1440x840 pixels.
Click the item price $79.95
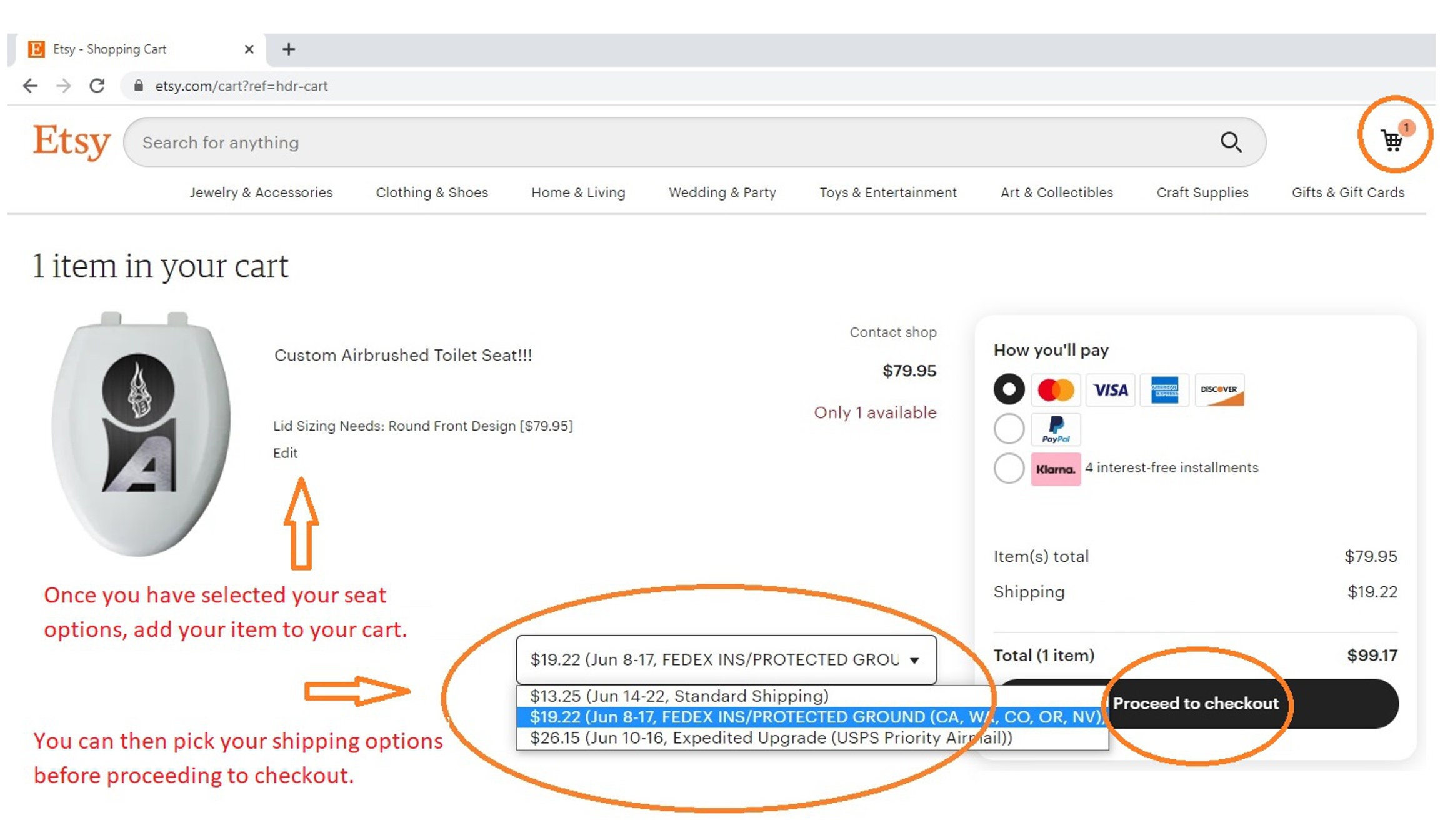909,371
